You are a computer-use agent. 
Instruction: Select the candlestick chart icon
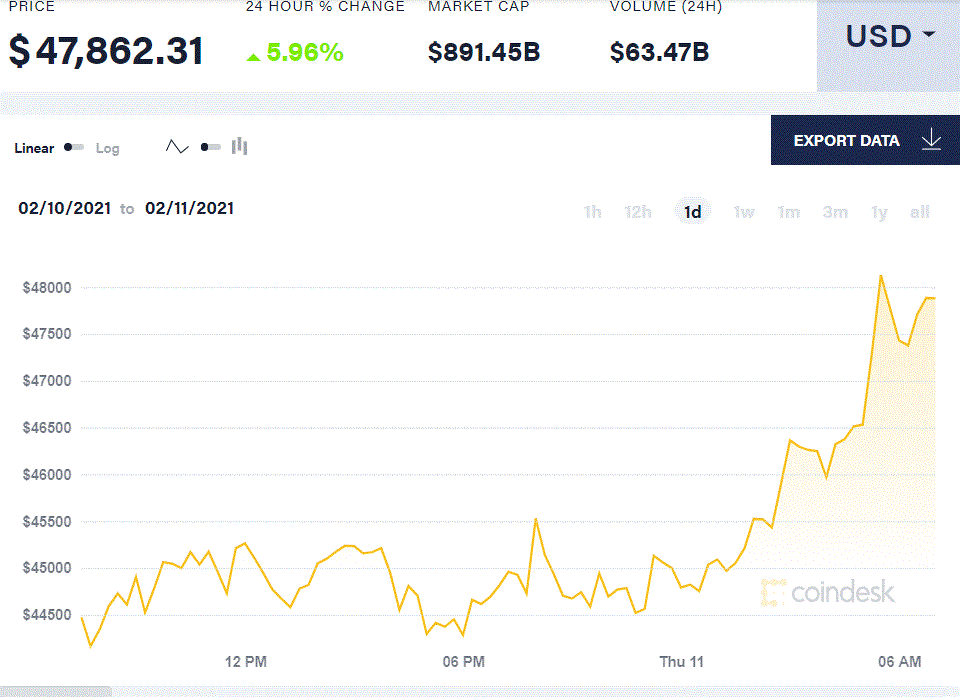tap(238, 146)
